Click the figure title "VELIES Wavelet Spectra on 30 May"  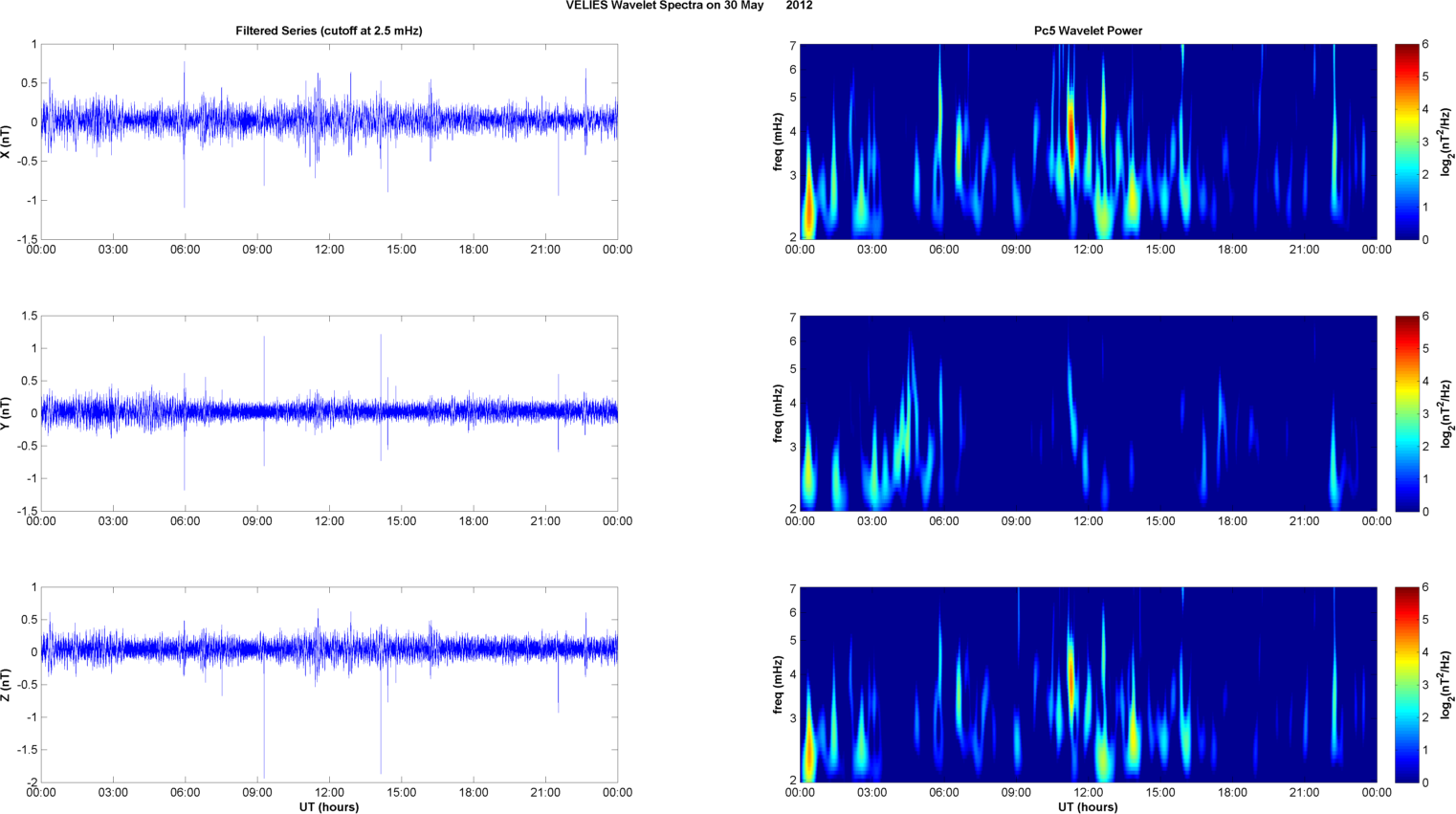(x=665, y=6)
